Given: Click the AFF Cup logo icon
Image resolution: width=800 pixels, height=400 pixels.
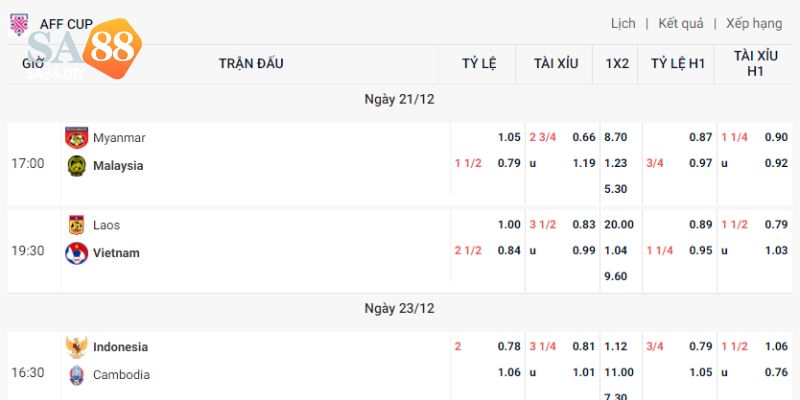Looking at the screenshot, I should pos(18,23).
